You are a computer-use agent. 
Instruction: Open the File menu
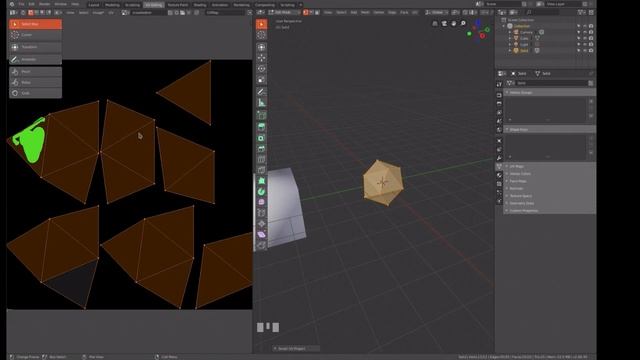click(x=21, y=4)
